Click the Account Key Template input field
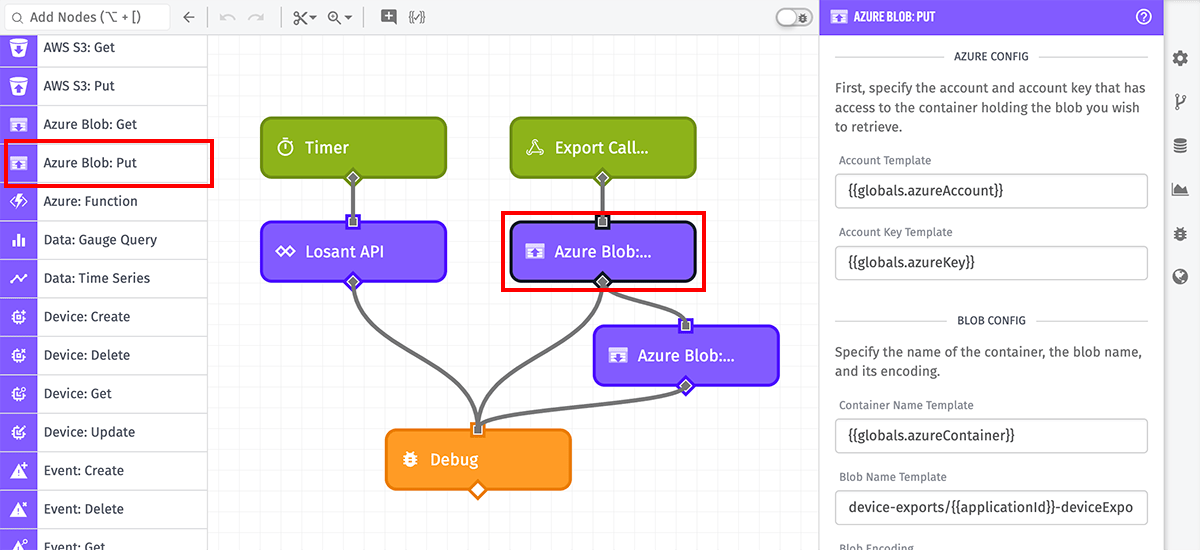 (991, 262)
